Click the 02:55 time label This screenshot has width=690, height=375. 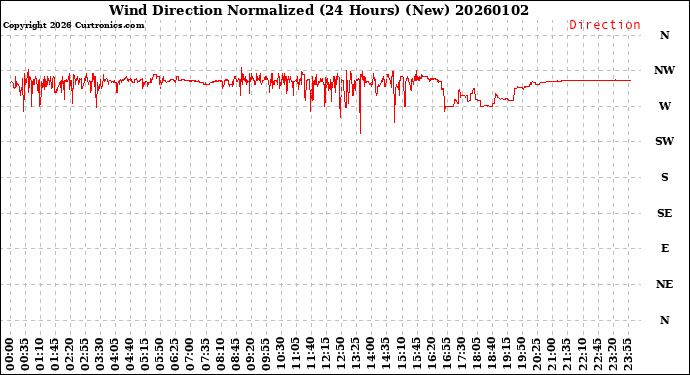[85, 354]
